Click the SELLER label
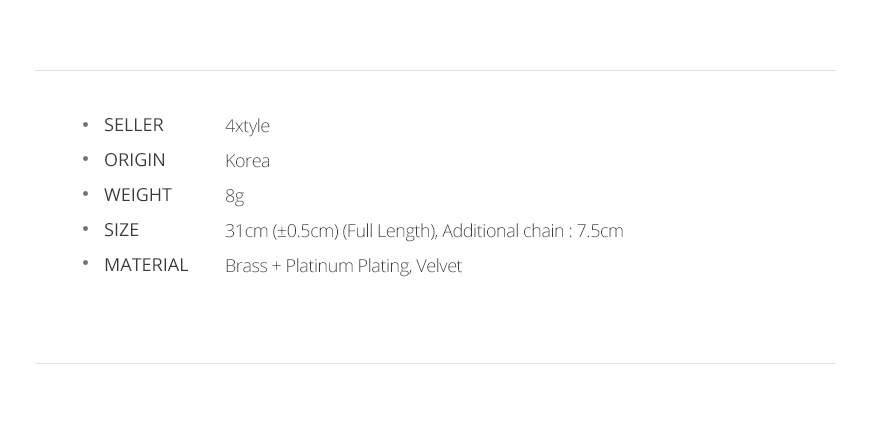Screen dimensions: 873x437 (134, 125)
